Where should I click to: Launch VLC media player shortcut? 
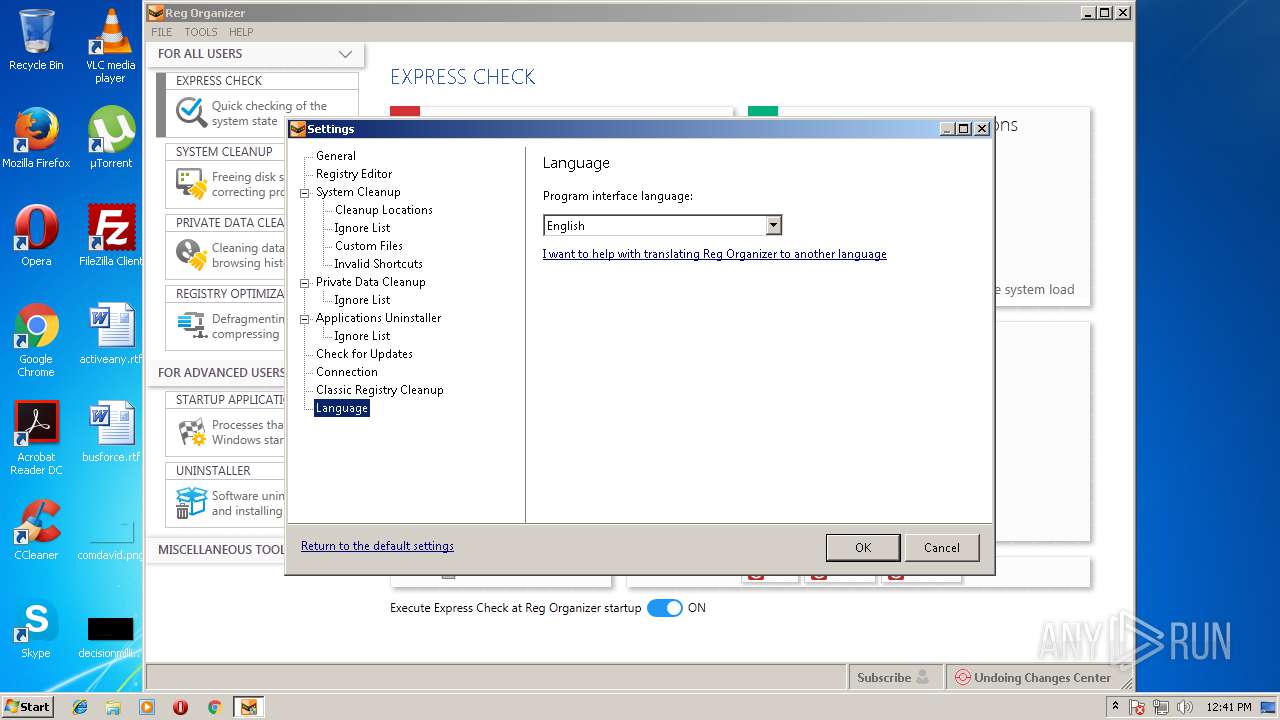click(x=110, y=46)
